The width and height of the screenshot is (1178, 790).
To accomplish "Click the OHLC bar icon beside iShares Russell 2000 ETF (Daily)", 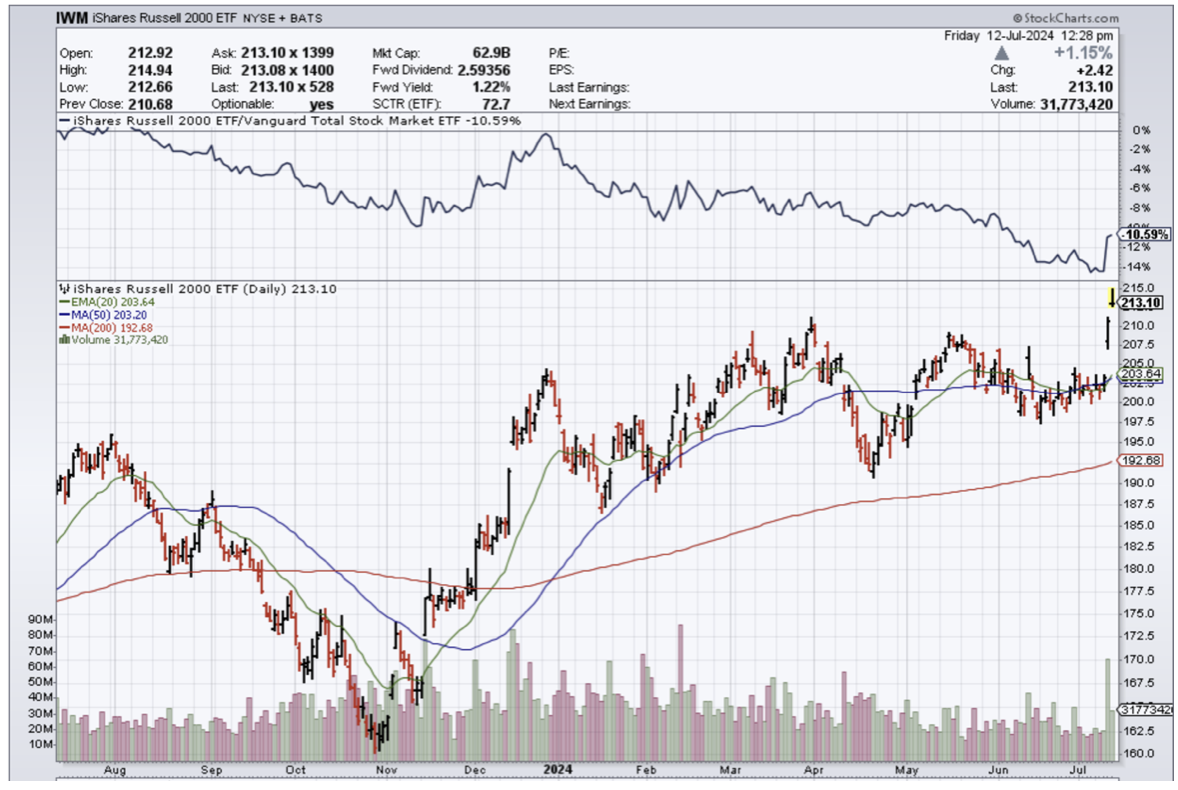I will click(x=64, y=289).
